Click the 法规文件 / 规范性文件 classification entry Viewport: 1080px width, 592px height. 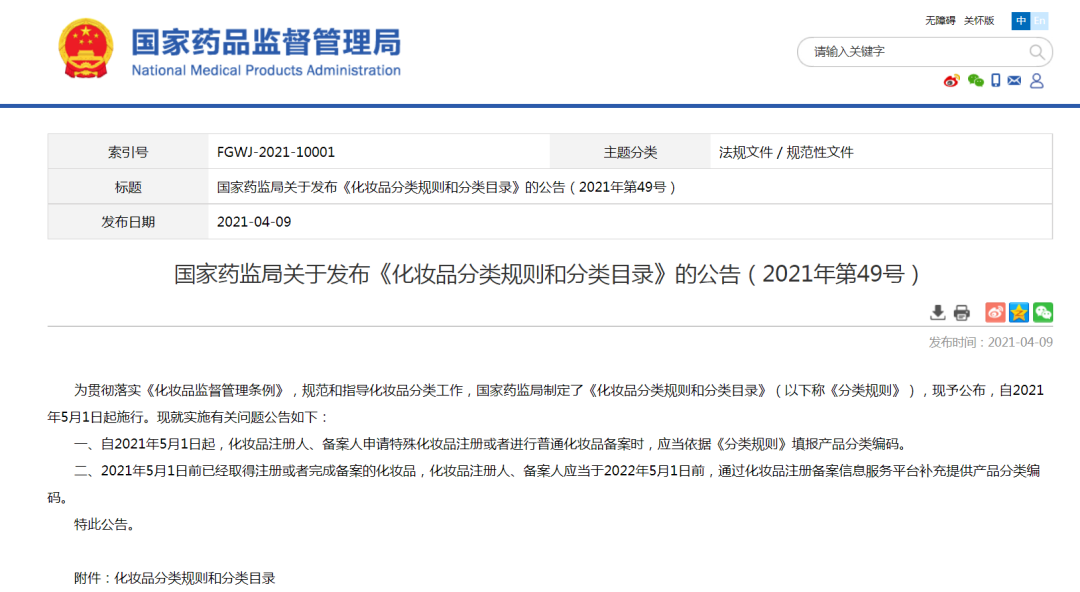tap(787, 151)
